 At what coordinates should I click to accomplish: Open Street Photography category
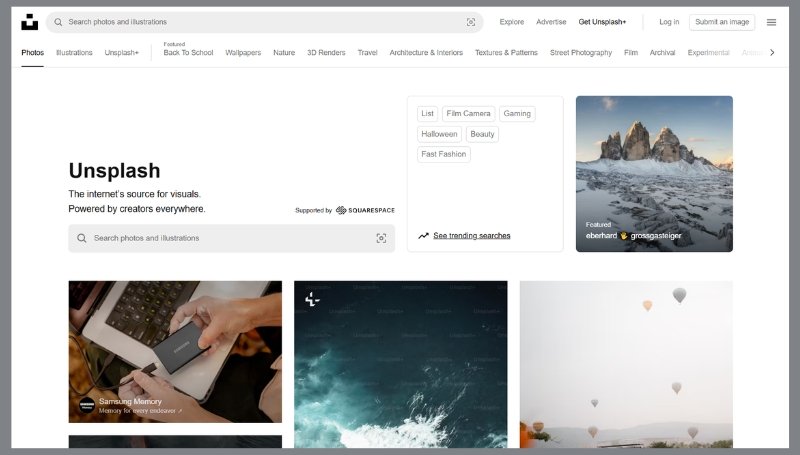tap(581, 53)
